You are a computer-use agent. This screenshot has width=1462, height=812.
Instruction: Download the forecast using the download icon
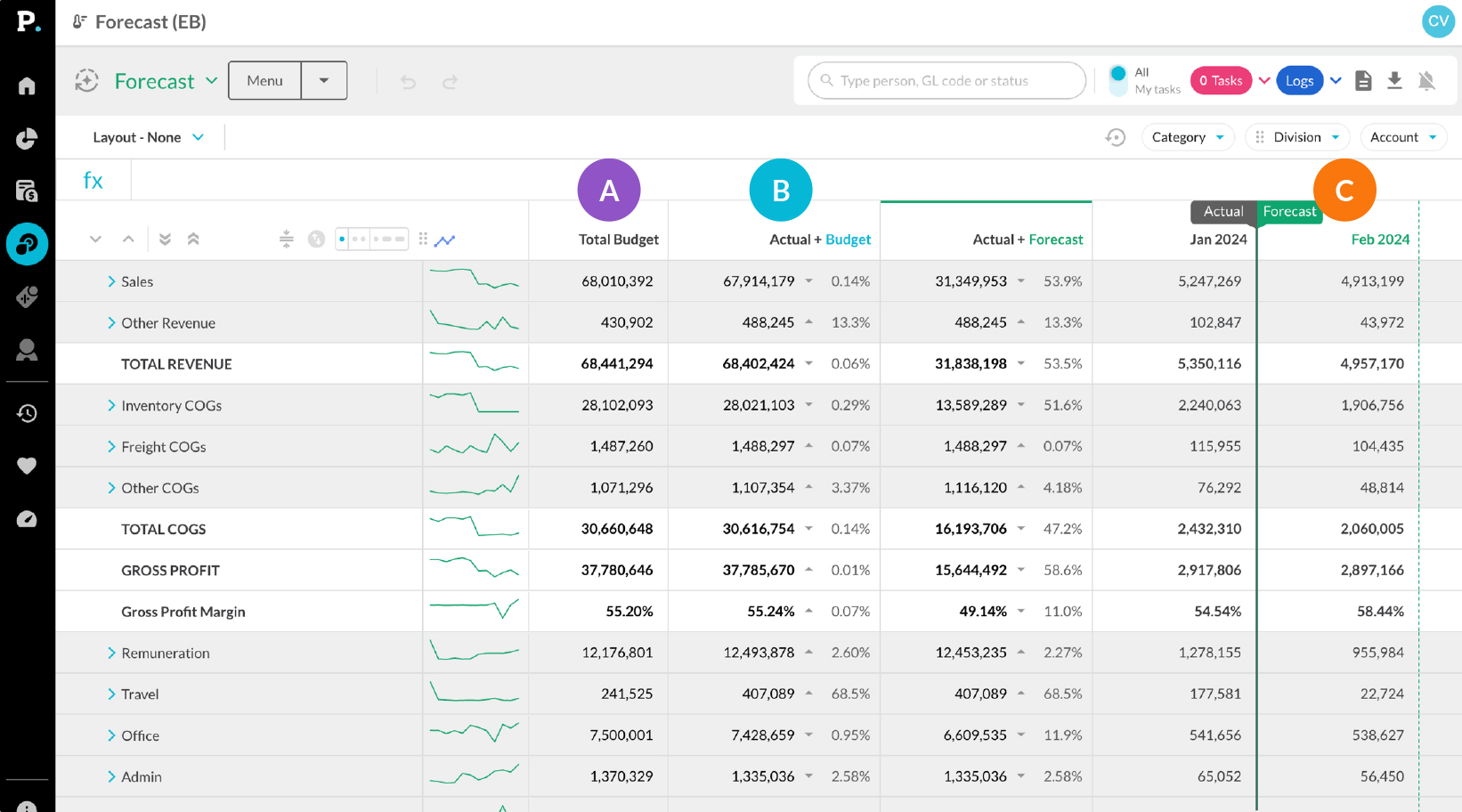point(1395,80)
